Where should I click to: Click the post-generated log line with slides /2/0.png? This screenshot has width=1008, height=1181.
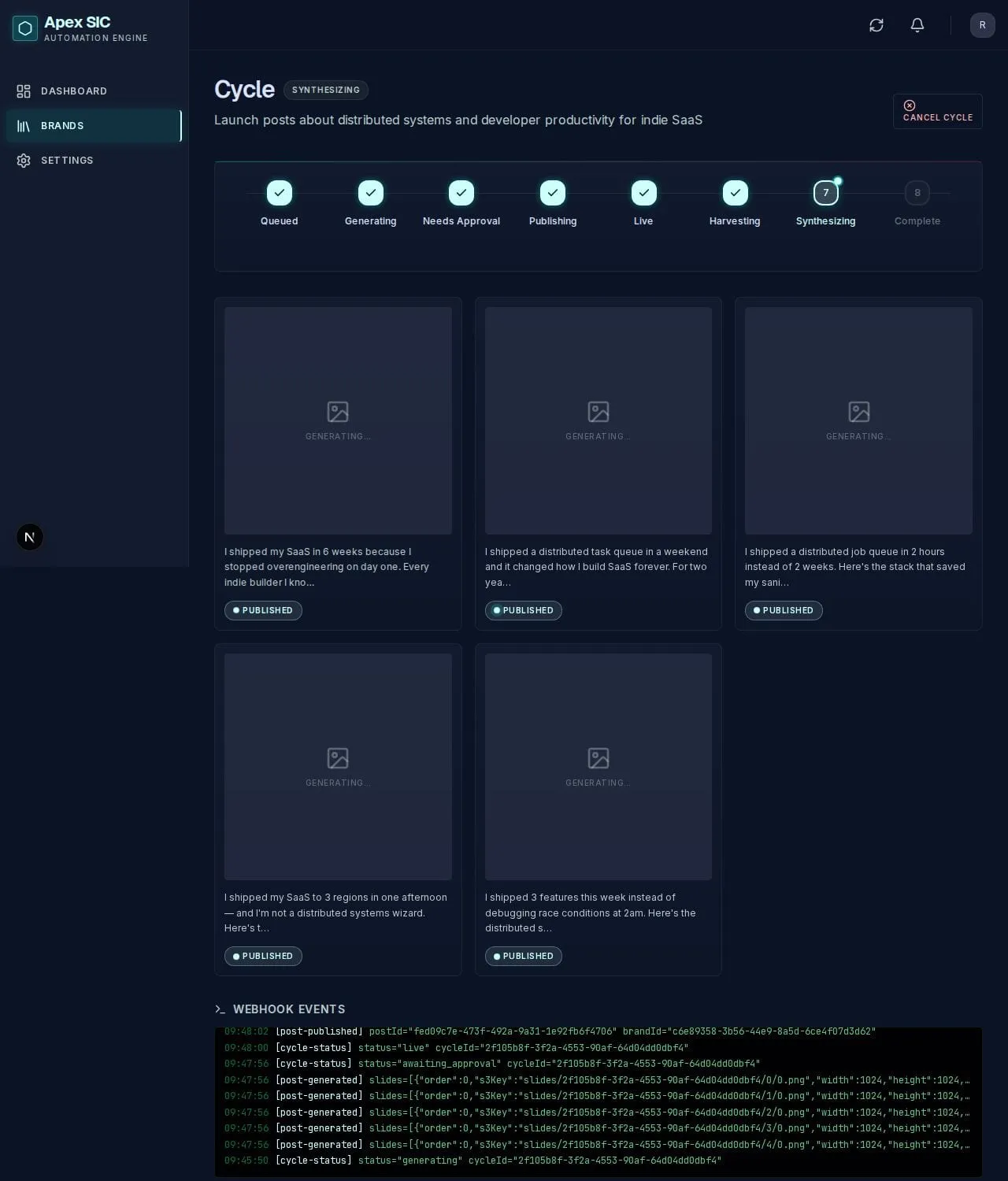(597, 1113)
